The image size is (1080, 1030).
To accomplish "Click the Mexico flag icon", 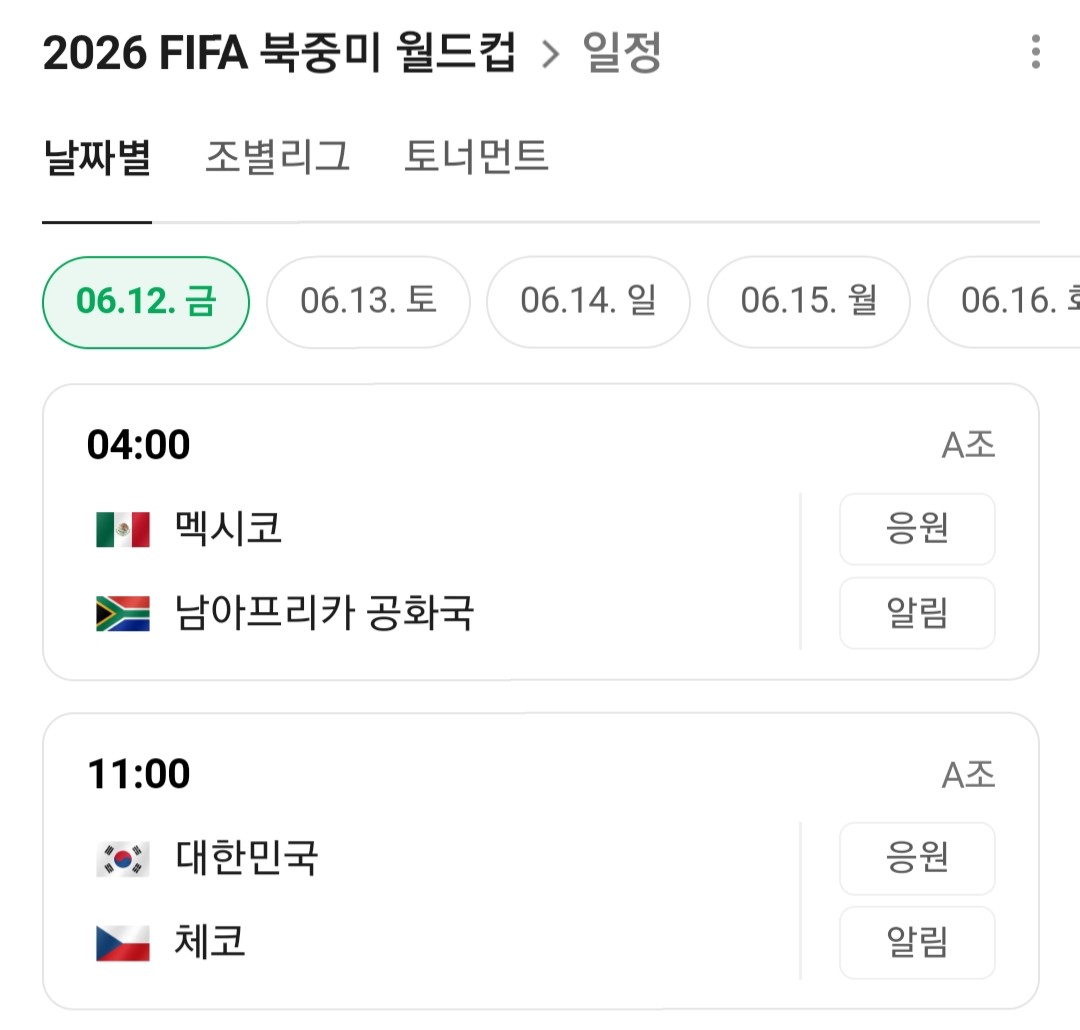I will [x=123, y=529].
